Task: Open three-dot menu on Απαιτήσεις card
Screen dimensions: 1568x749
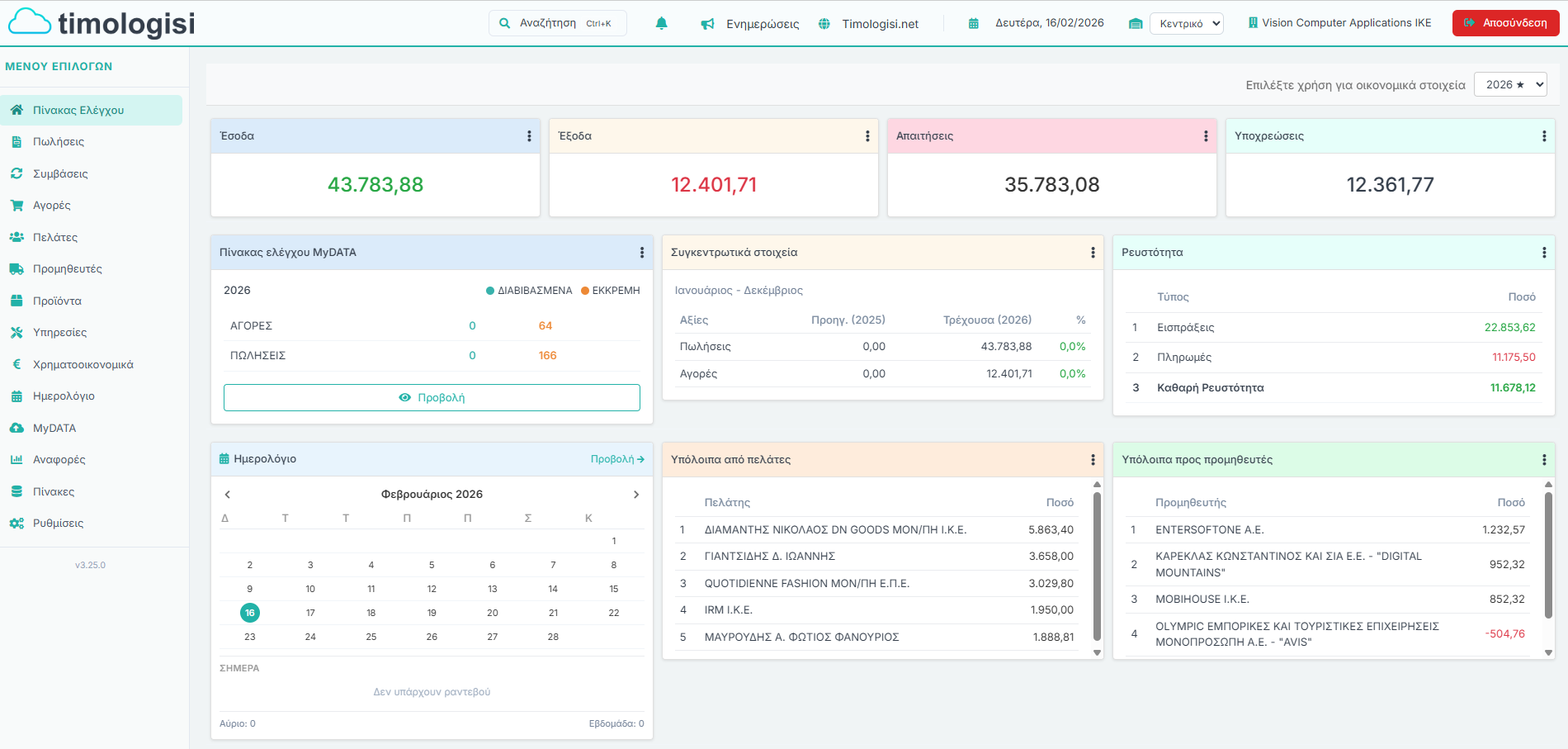Action: coord(1206,136)
